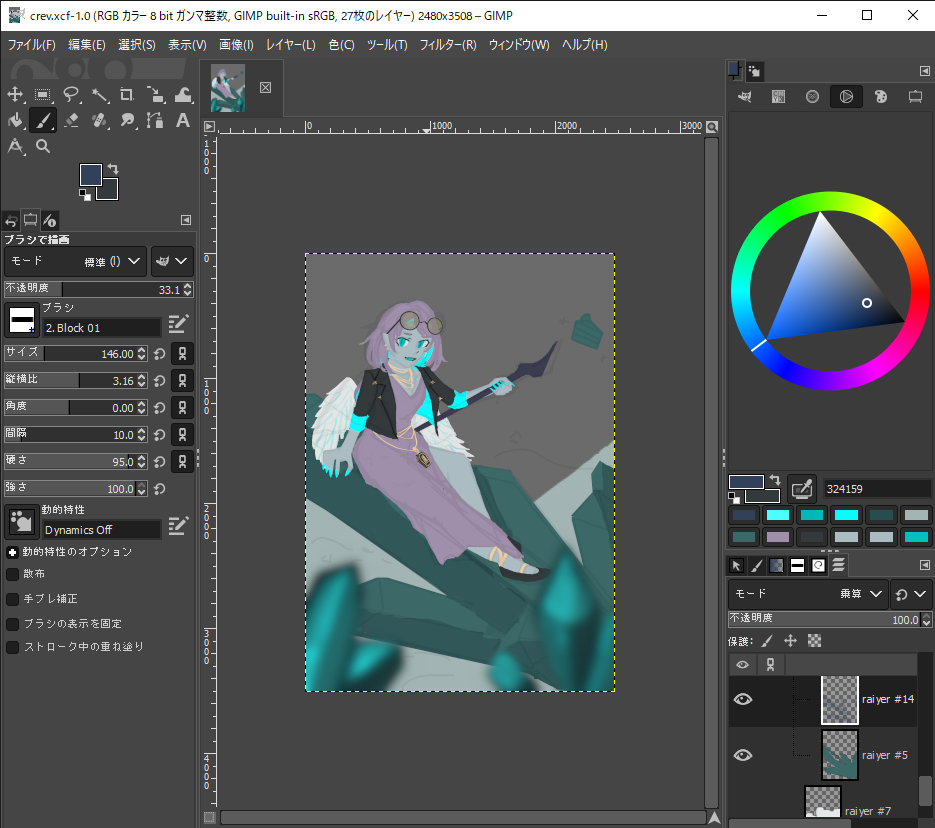Enable the 手ブレ補正 checkbox
Screen dimensions: 935x828
pyautogui.click(x=13, y=598)
